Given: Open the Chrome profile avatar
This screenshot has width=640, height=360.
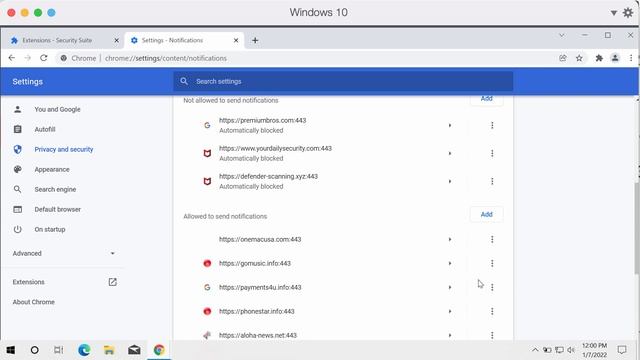Looking at the screenshot, I should (x=615, y=58).
